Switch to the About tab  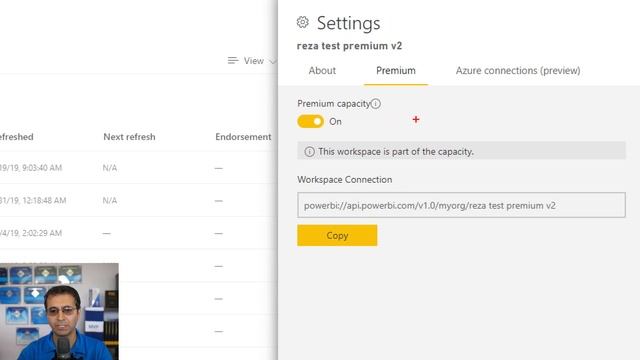(x=322, y=71)
